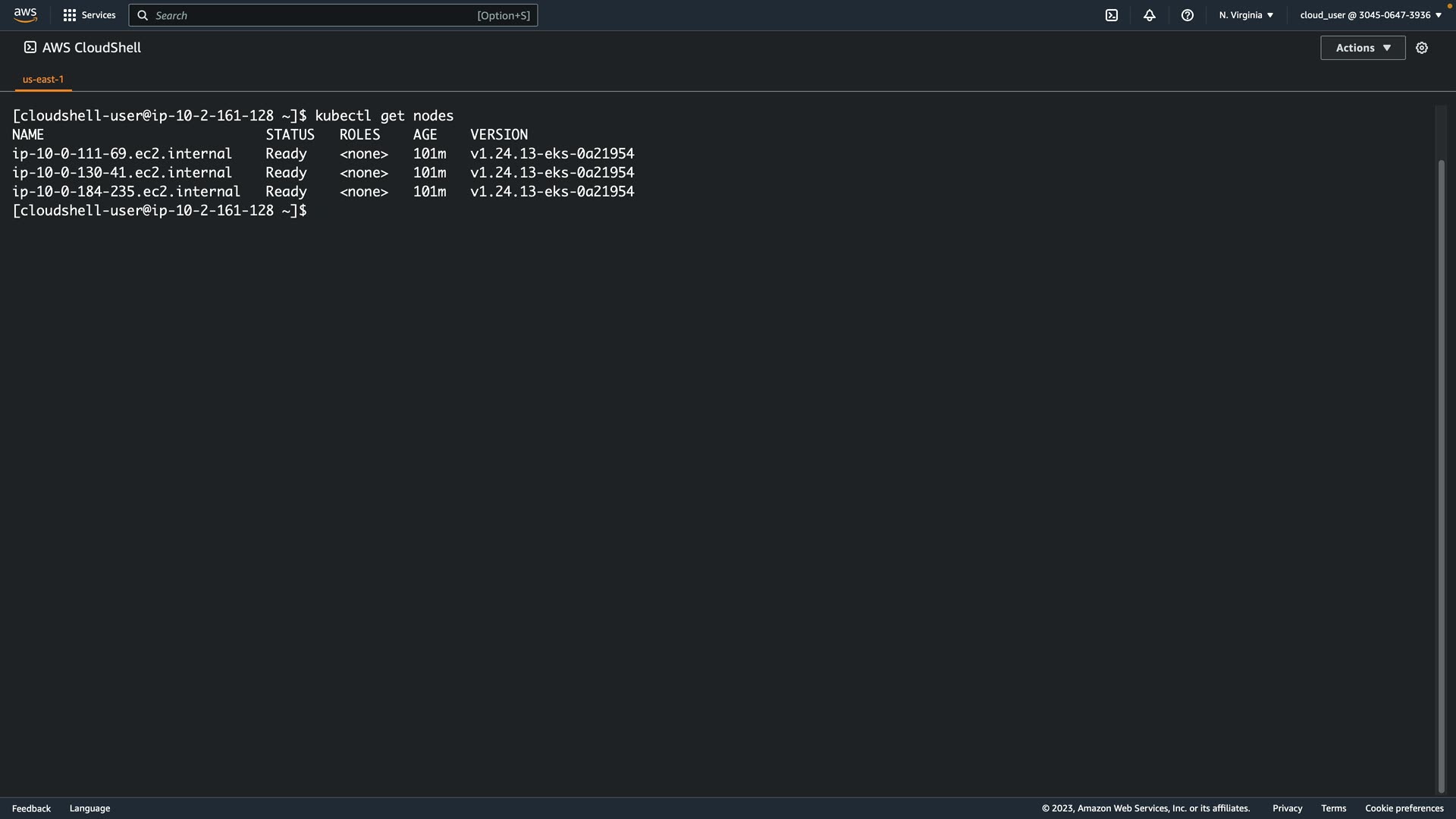Viewport: 1456px width, 819px height.
Task: Open the Privacy link
Action: point(1287,808)
